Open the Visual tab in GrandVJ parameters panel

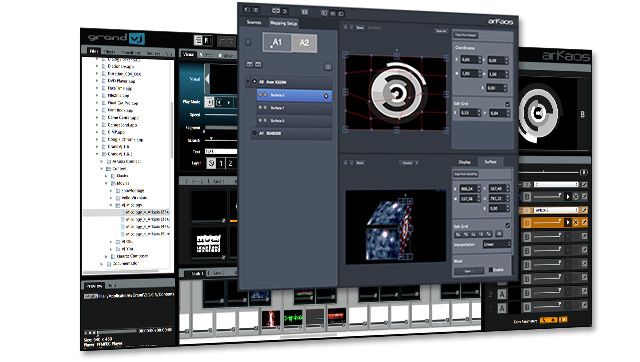188,54
